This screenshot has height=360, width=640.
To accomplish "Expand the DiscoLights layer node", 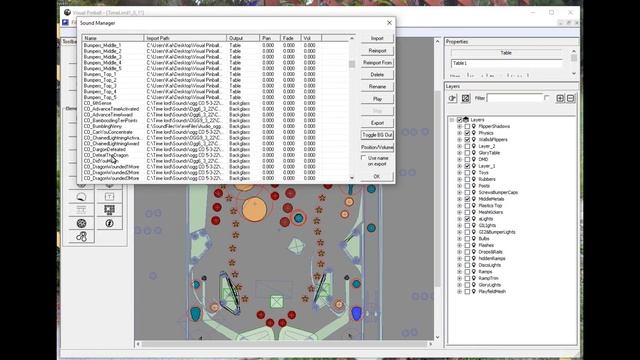I will point(460,265).
